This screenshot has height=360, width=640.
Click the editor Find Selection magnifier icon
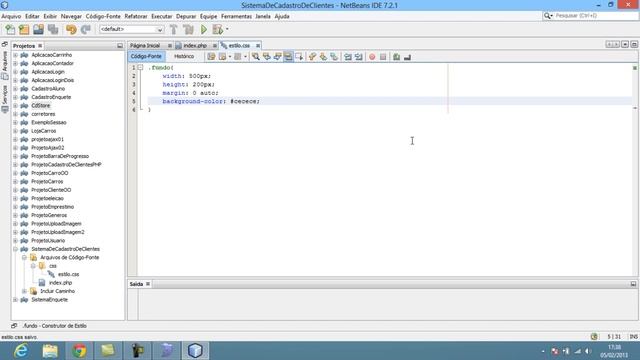pos(256,57)
